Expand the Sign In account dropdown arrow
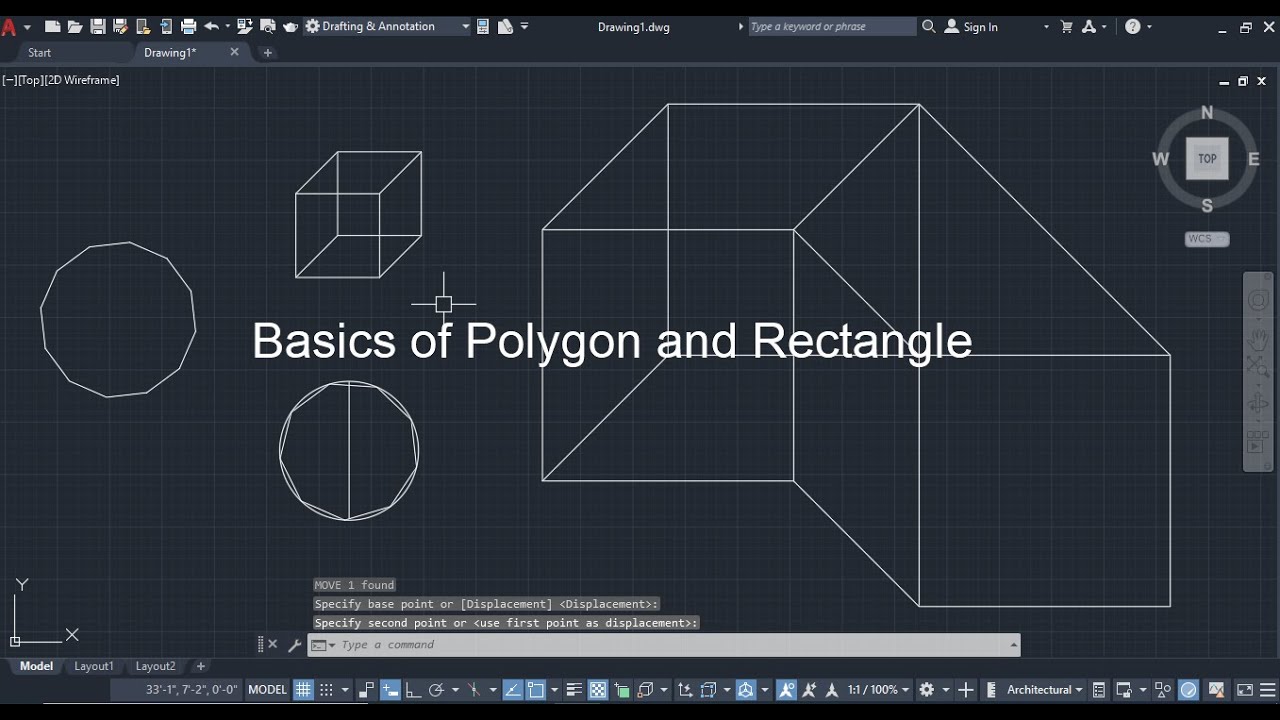 [1046, 27]
